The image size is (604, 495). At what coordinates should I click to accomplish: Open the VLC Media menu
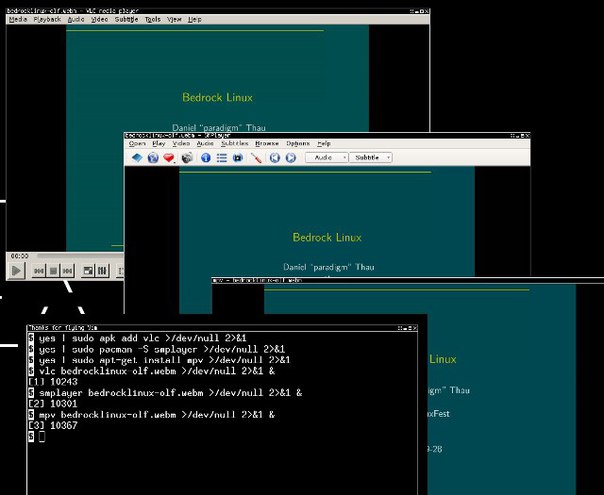click(18, 19)
